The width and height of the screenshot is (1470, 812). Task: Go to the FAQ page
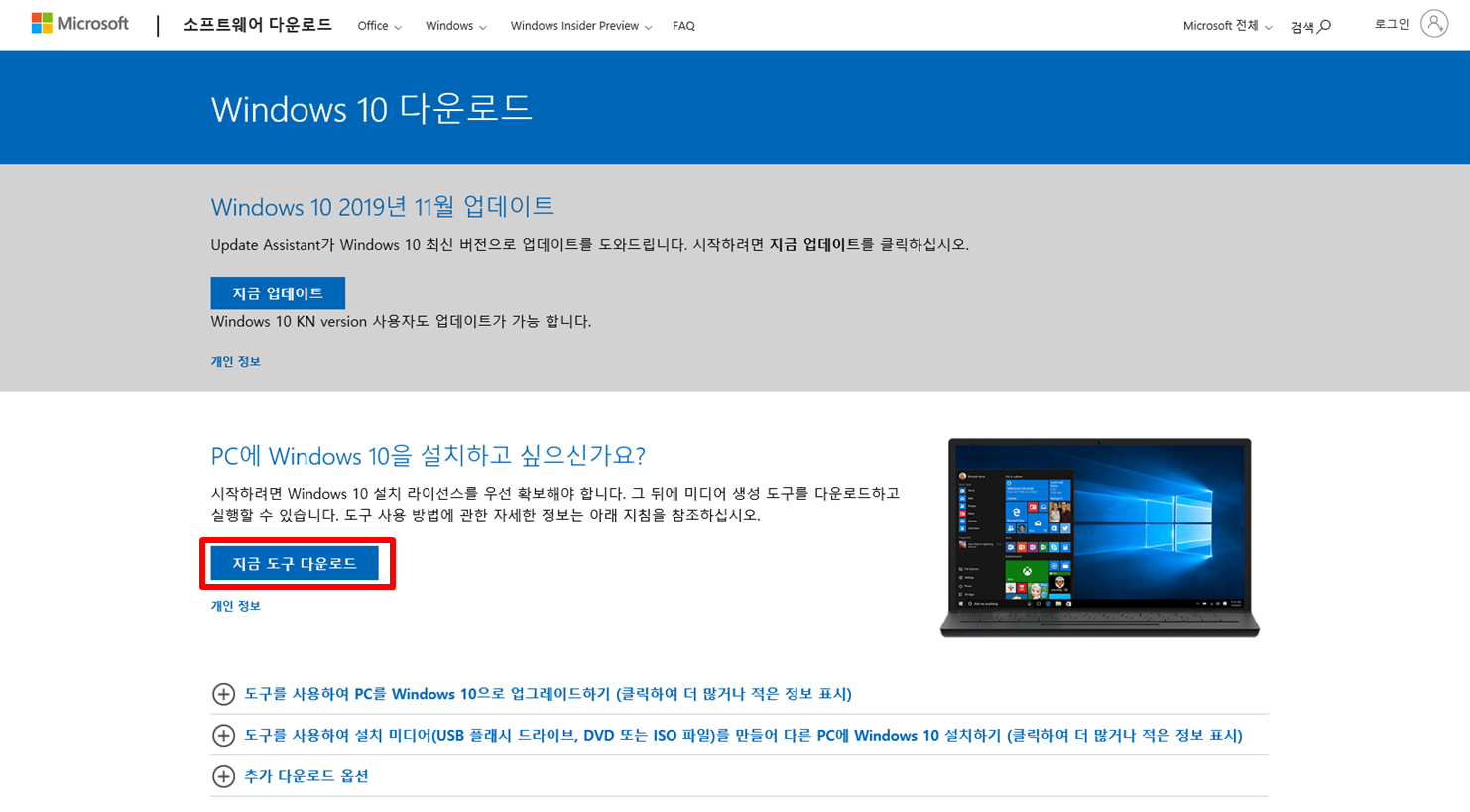tap(683, 26)
